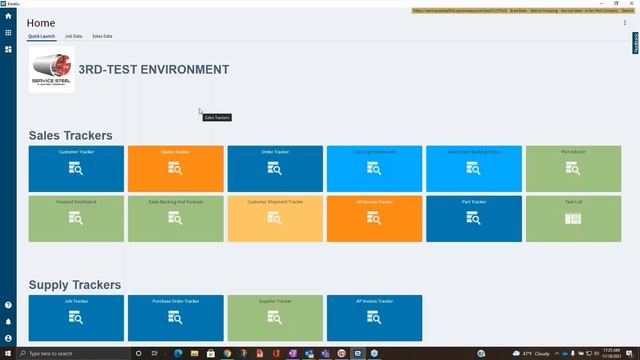This screenshot has height=360, width=640.
Task: Open the orange Quote Tracker tile
Action: [176, 169]
